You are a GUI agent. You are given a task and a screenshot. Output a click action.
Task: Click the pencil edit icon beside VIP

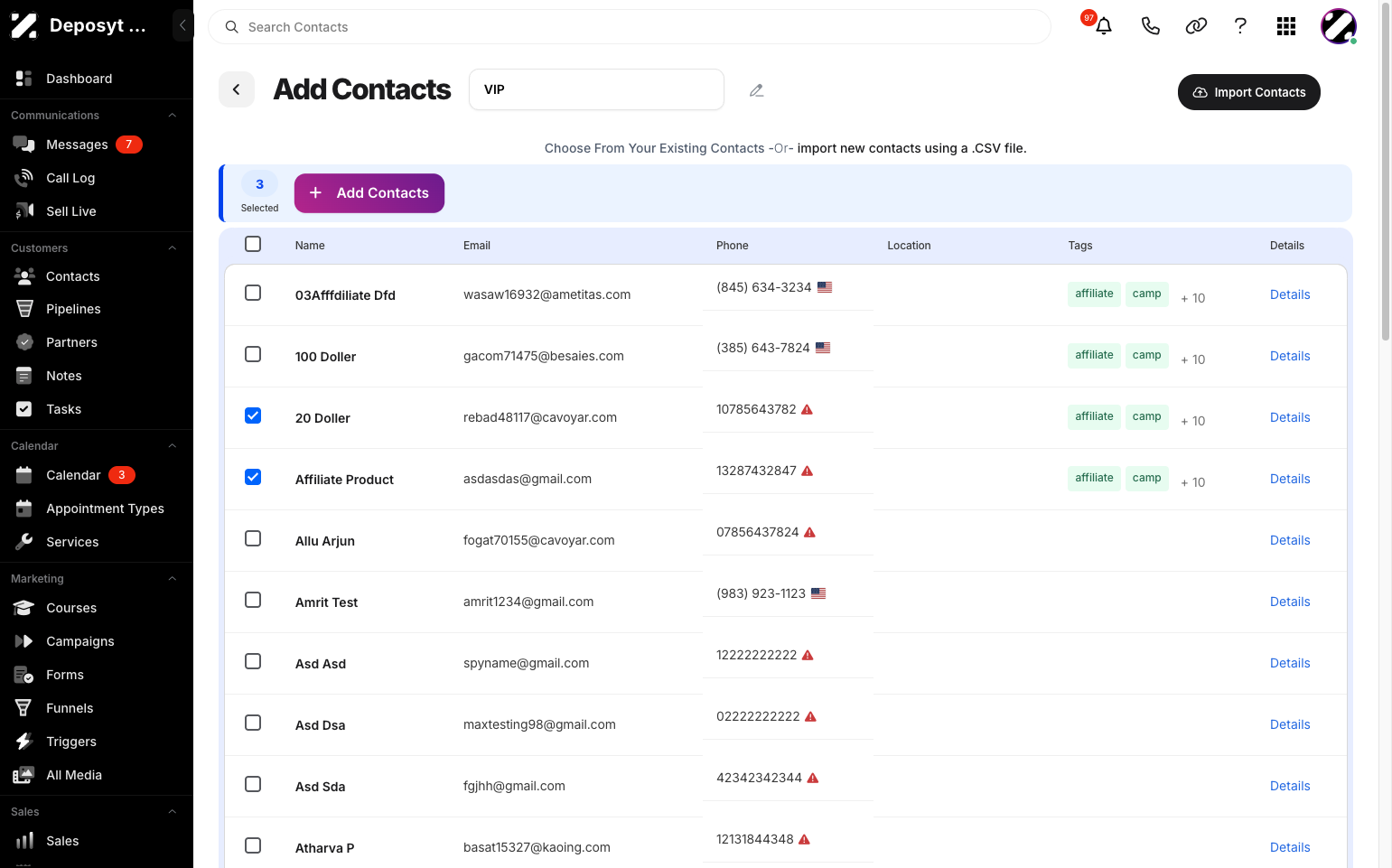tap(757, 90)
